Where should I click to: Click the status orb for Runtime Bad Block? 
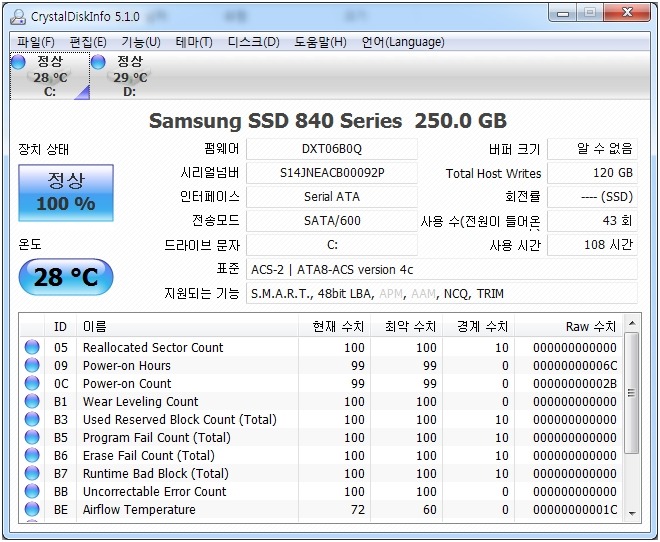click(32, 473)
